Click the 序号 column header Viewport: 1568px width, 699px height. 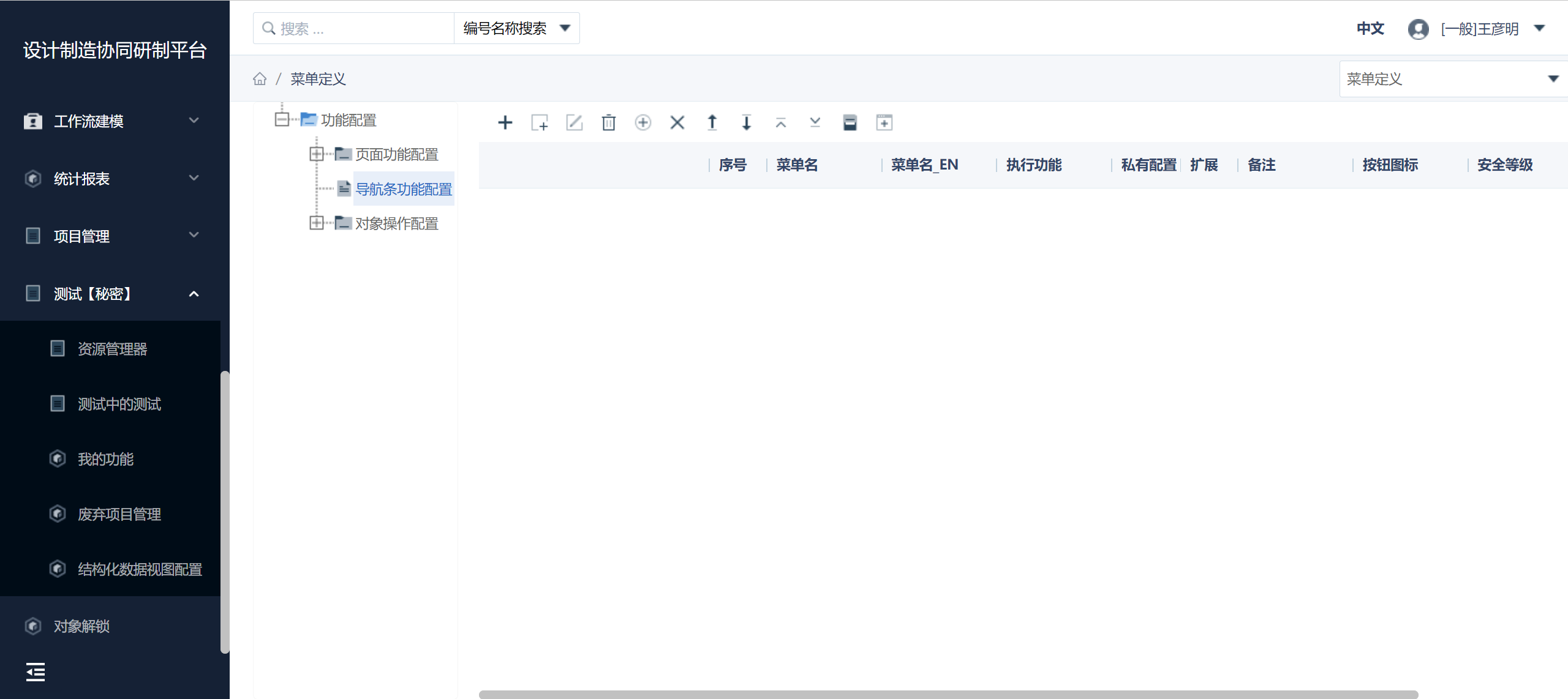click(733, 165)
